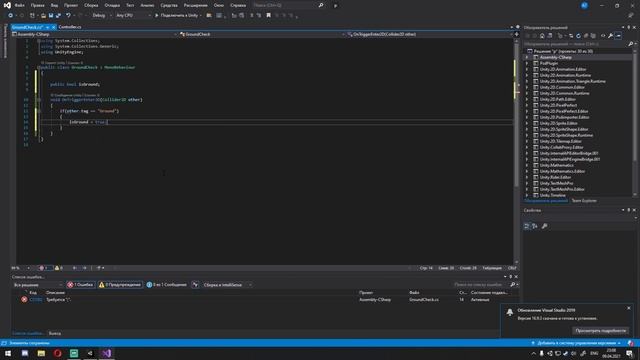Open the GroundCheck class navigation dropdown
This screenshot has height=360, width=640.
tap(261, 34)
